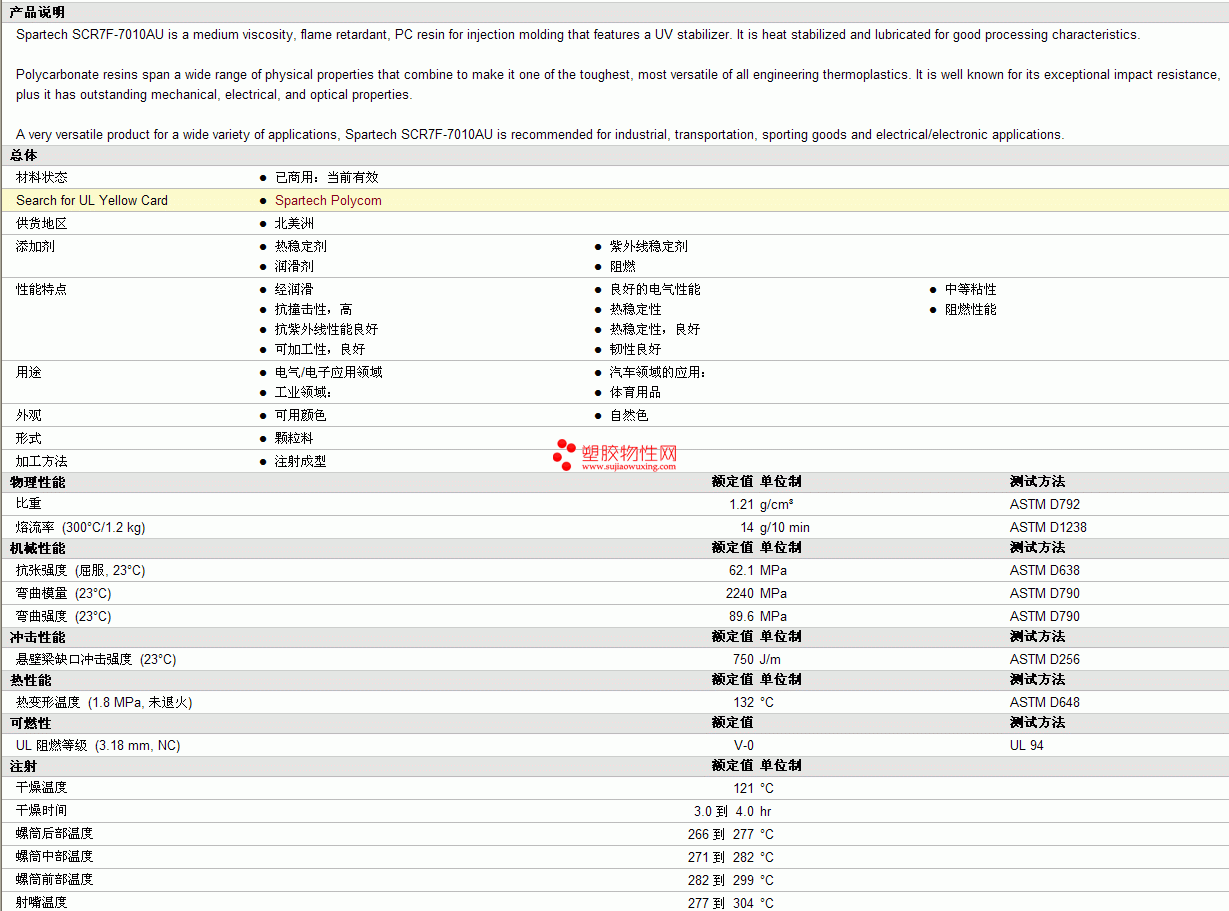Image resolution: width=1229 pixels, height=911 pixels.
Task: Open the Spartech Polycom link
Action: click(328, 200)
